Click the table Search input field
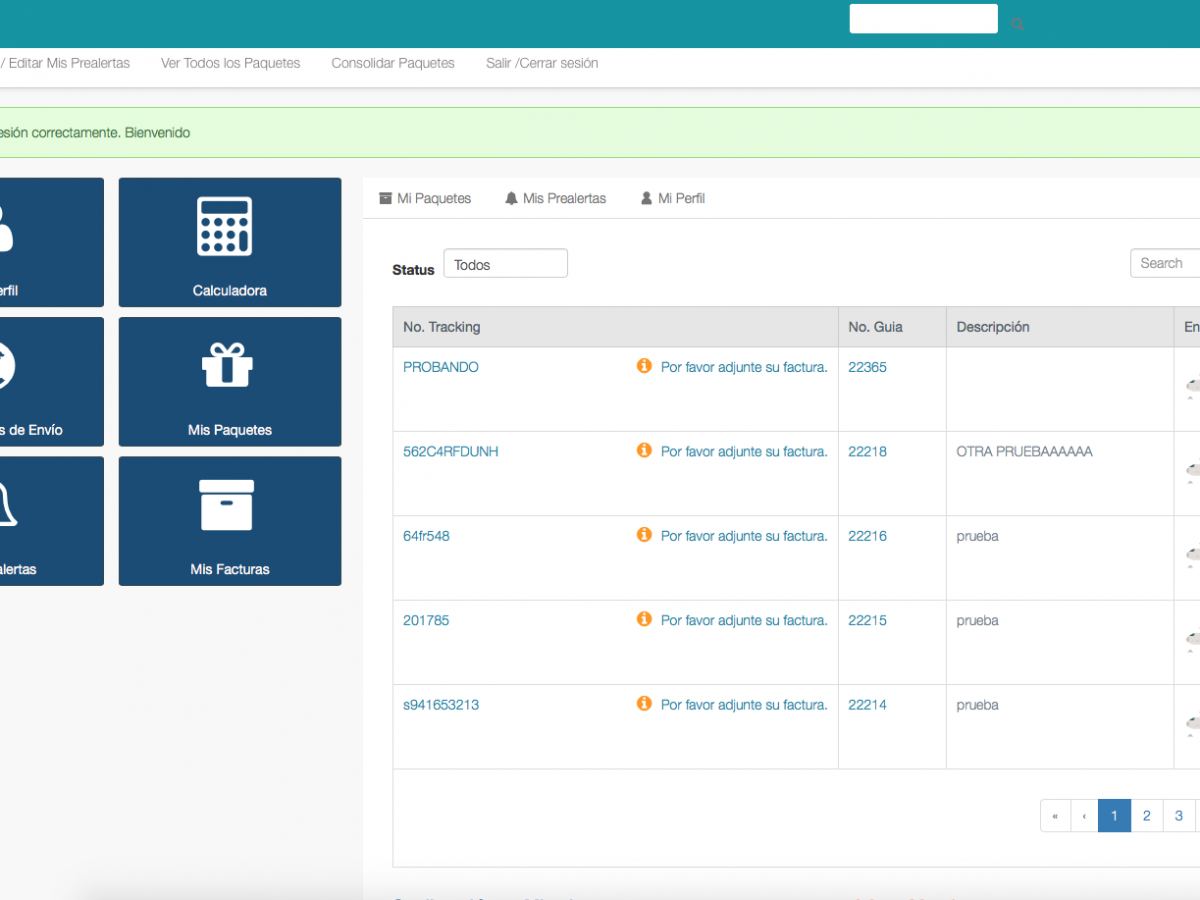 (1166, 263)
